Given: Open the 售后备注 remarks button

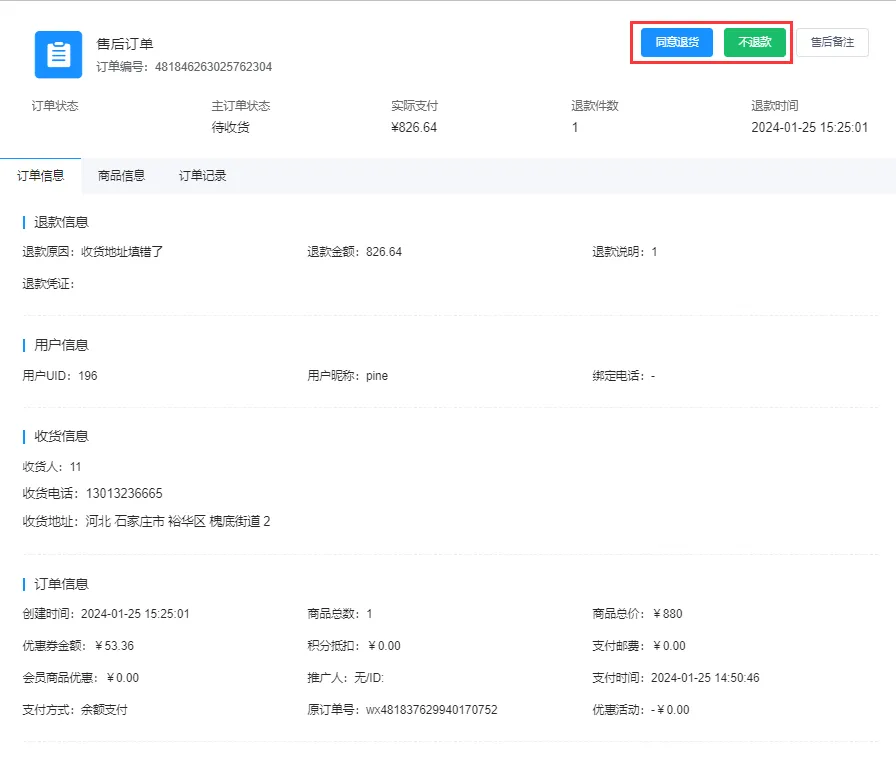Looking at the screenshot, I should tap(832, 43).
